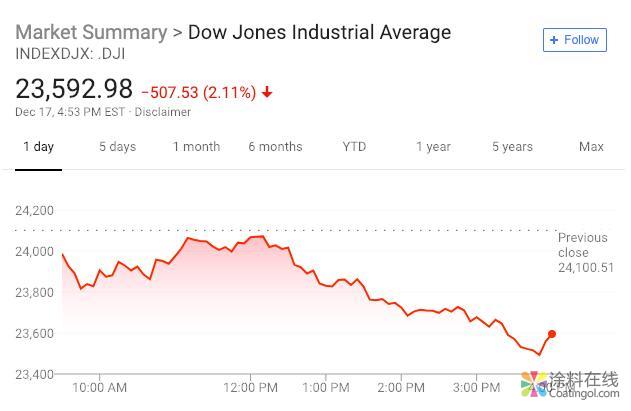Image resolution: width=631 pixels, height=411 pixels.
Task: Click the Market Summary breadcrumb link
Action: 91,32
